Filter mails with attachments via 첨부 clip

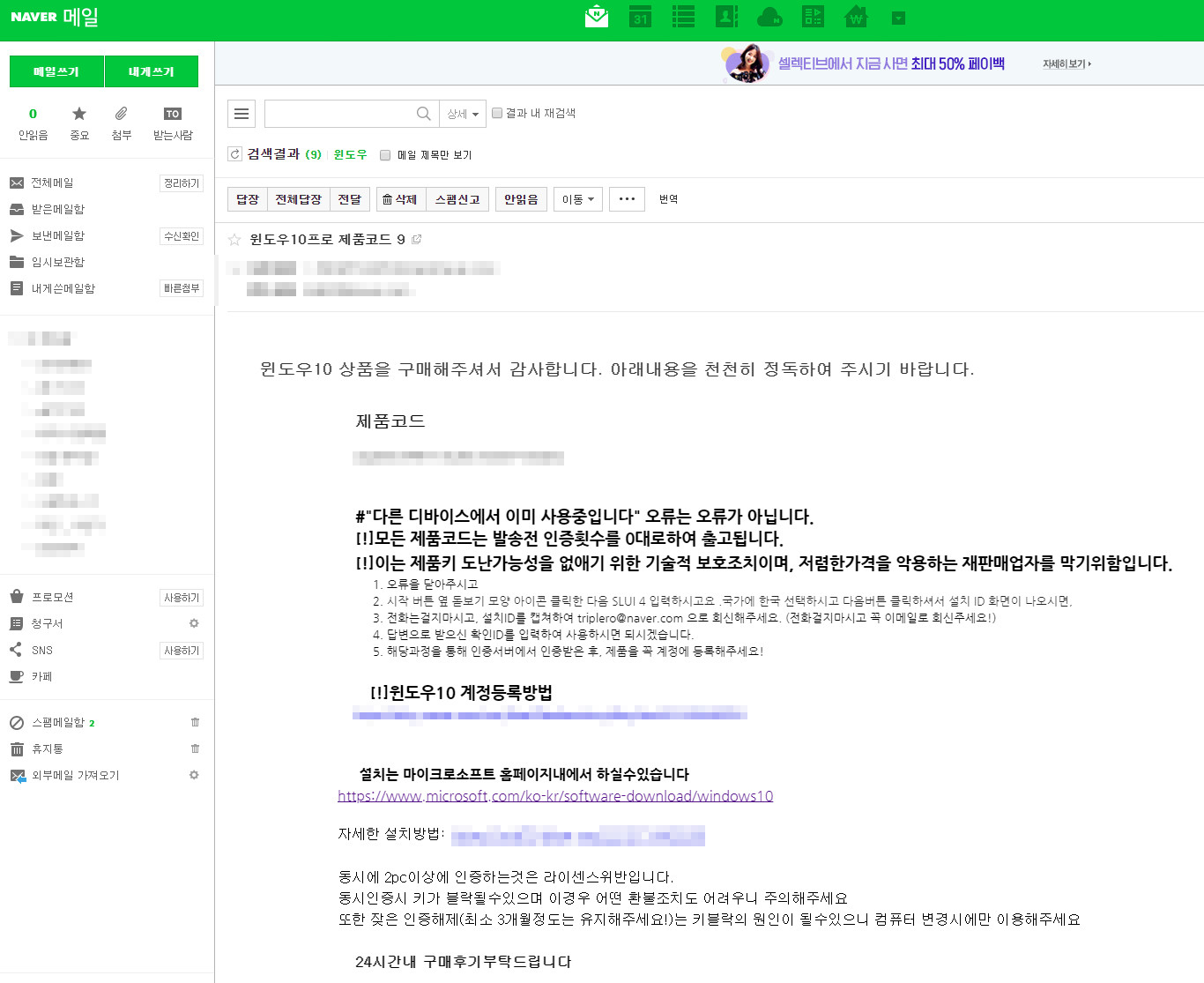pos(122,123)
